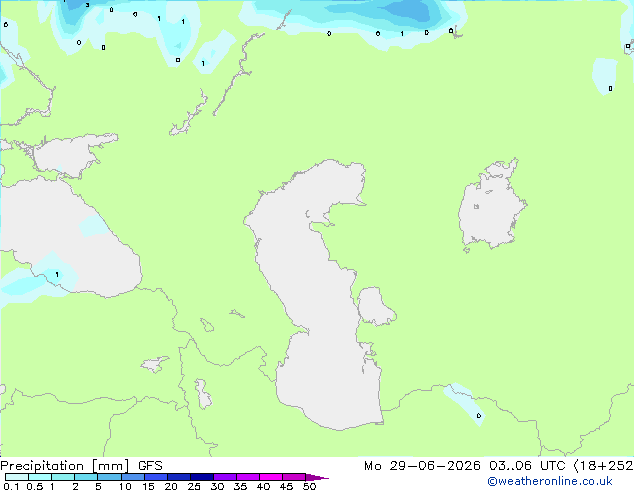Click the precipitation value "3" on the map
634x490 pixels.
click(87, 5)
